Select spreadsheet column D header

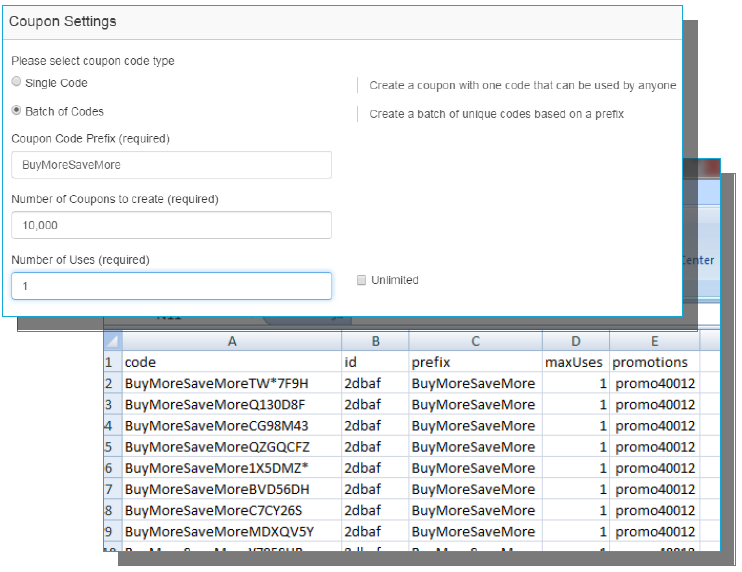tap(576, 341)
